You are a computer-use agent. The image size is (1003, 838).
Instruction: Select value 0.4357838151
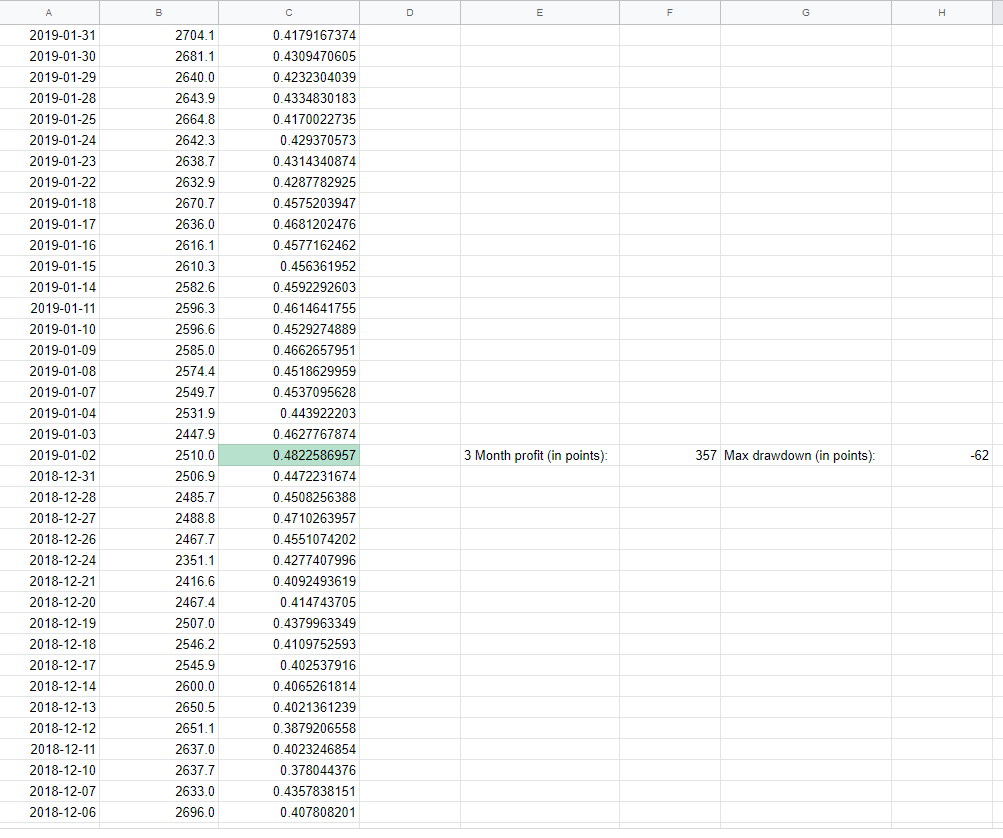(x=288, y=791)
